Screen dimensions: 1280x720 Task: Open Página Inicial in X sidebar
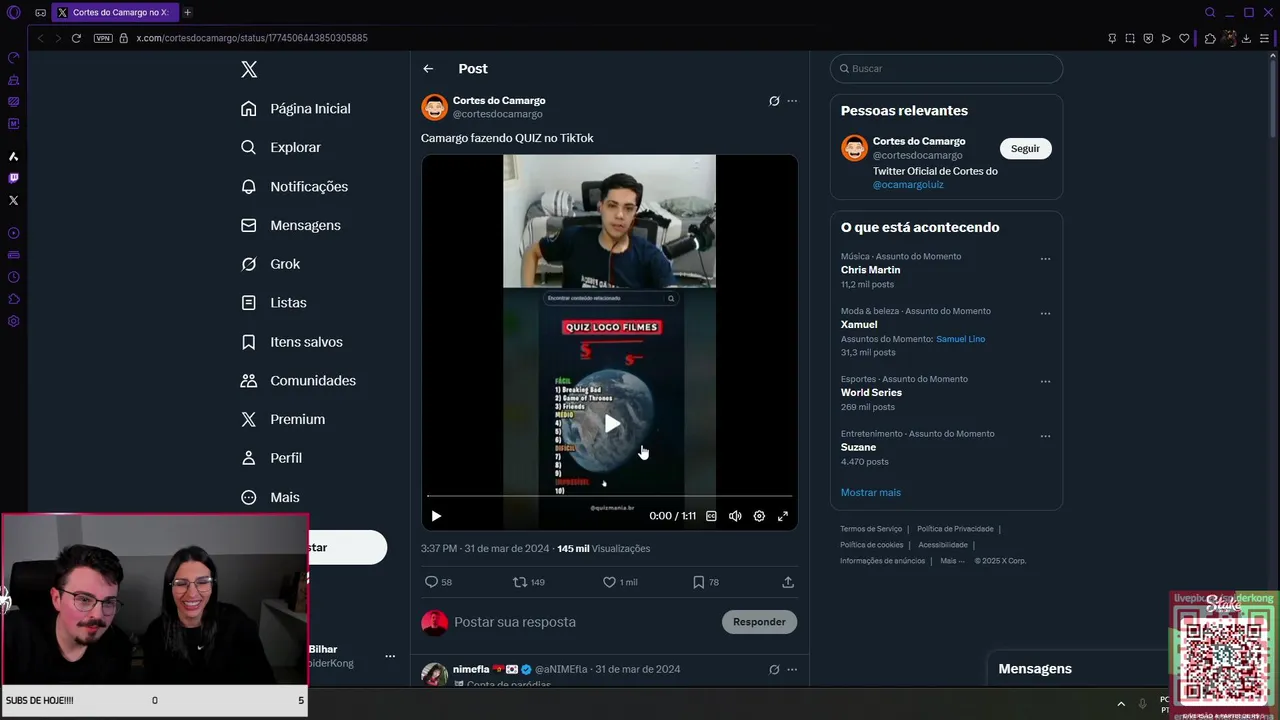tap(296, 108)
